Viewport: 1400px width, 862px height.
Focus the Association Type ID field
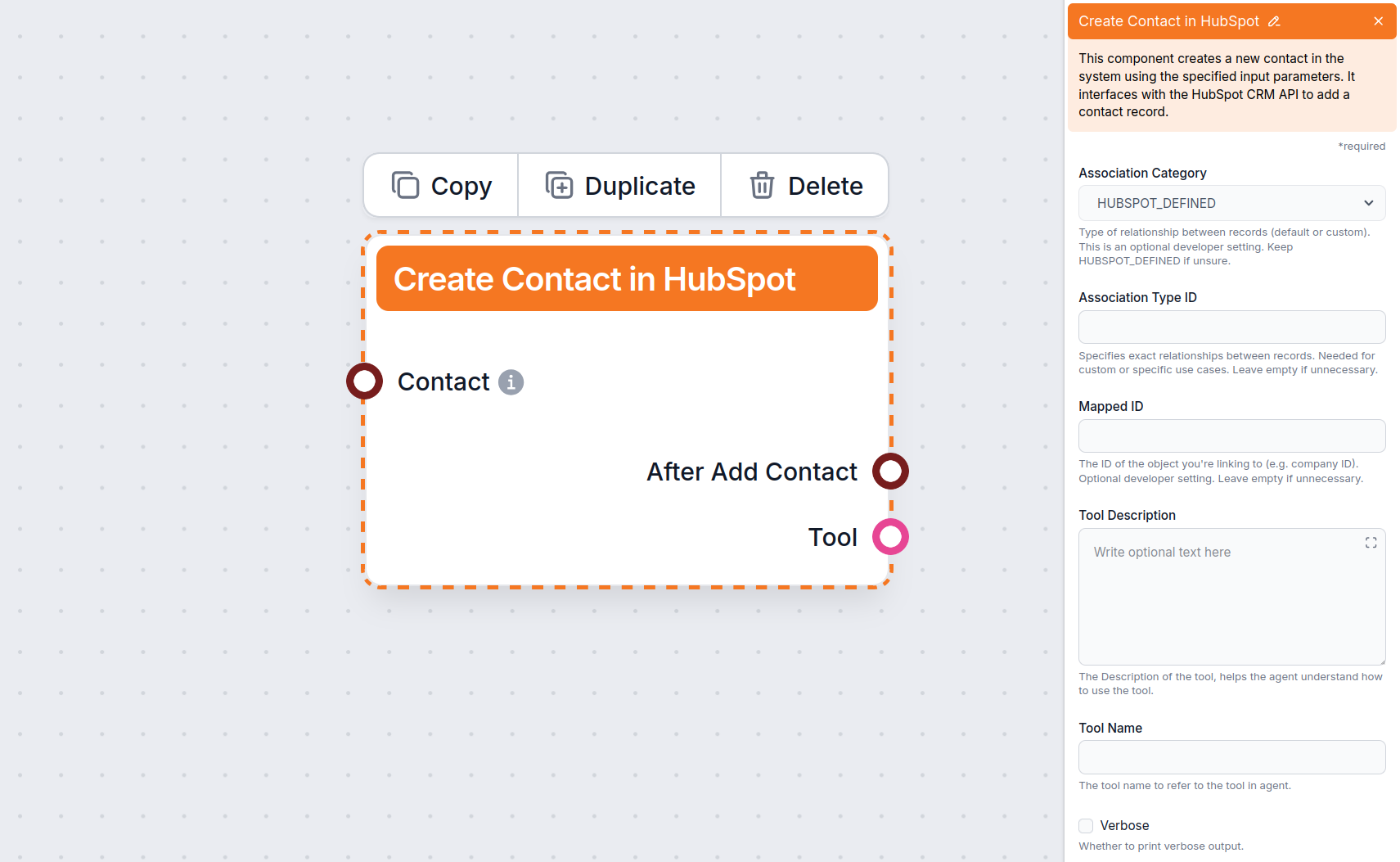pyautogui.click(x=1231, y=327)
